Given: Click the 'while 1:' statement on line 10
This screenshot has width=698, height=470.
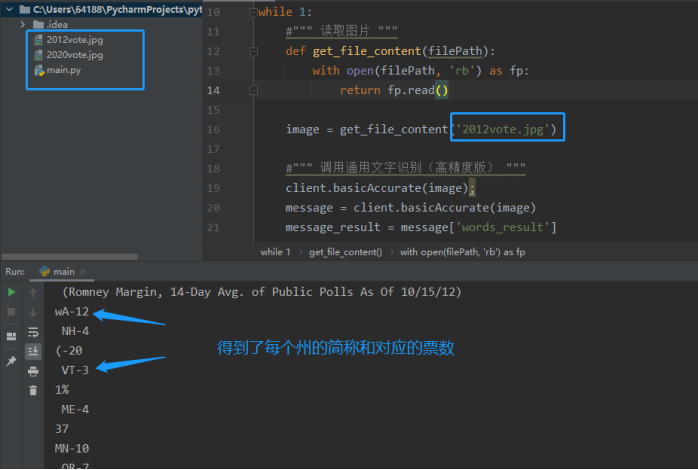Looking at the screenshot, I should [285, 12].
